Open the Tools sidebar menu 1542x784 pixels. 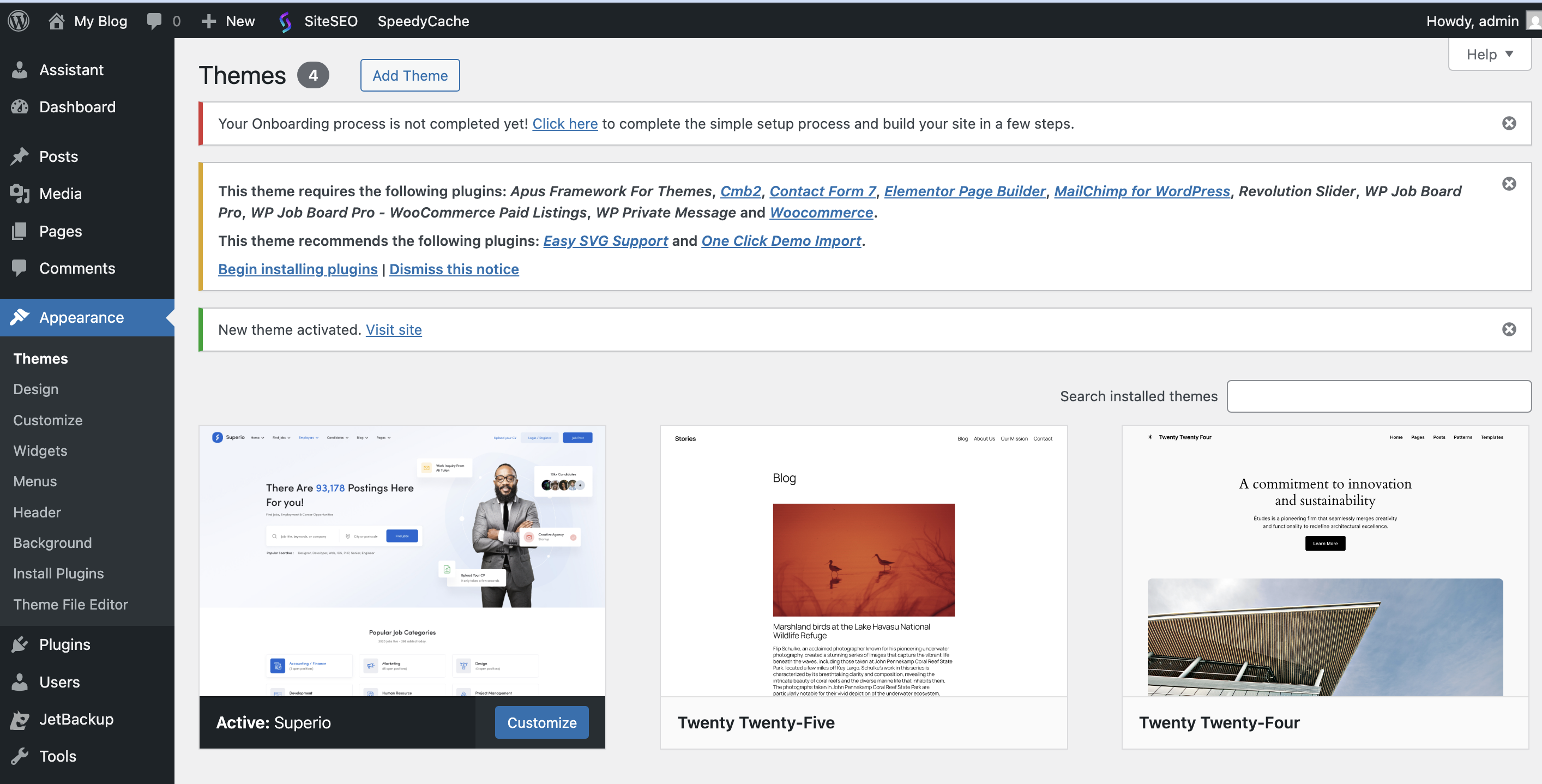57,756
